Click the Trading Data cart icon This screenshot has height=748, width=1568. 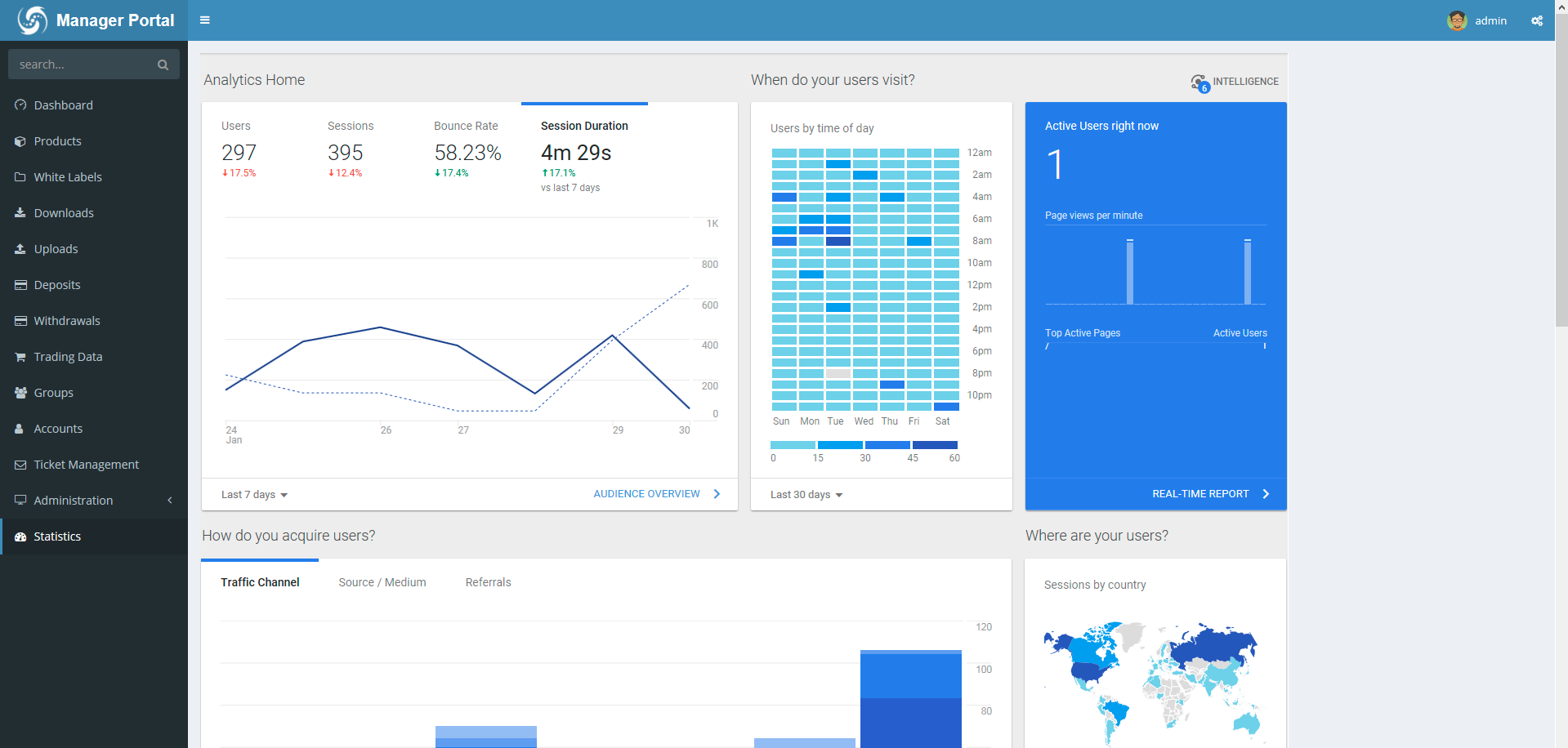(20, 357)
